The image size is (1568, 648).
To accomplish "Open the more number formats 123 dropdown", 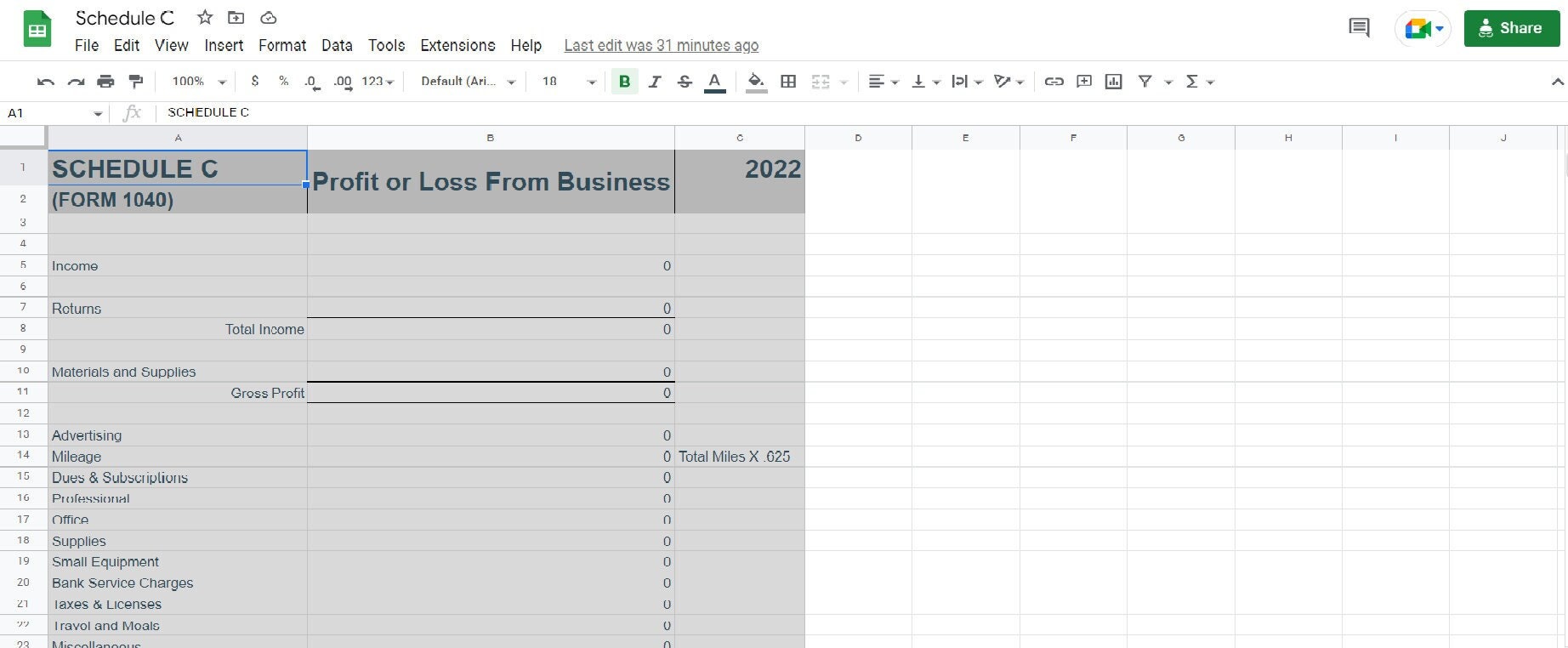I will 378,82.
